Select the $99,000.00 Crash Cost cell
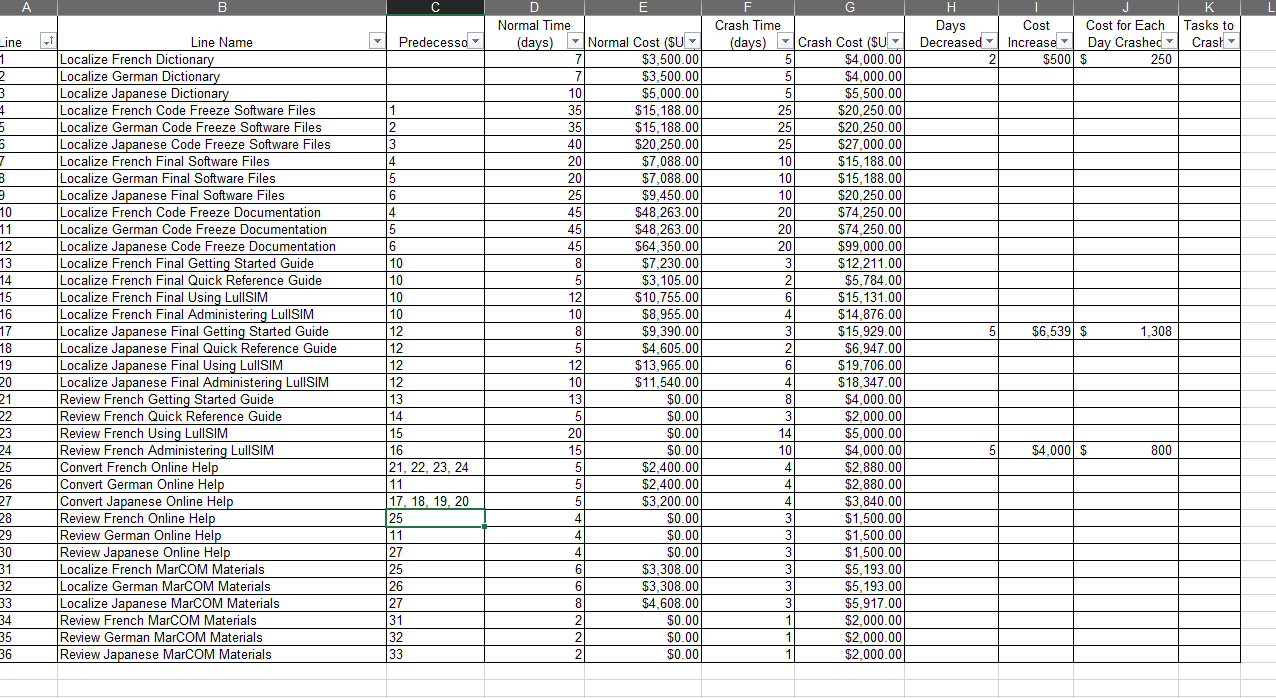Image resolution: width=1276 pixels, height=698 pixels. pyautogui.click(x=849, y=246)
